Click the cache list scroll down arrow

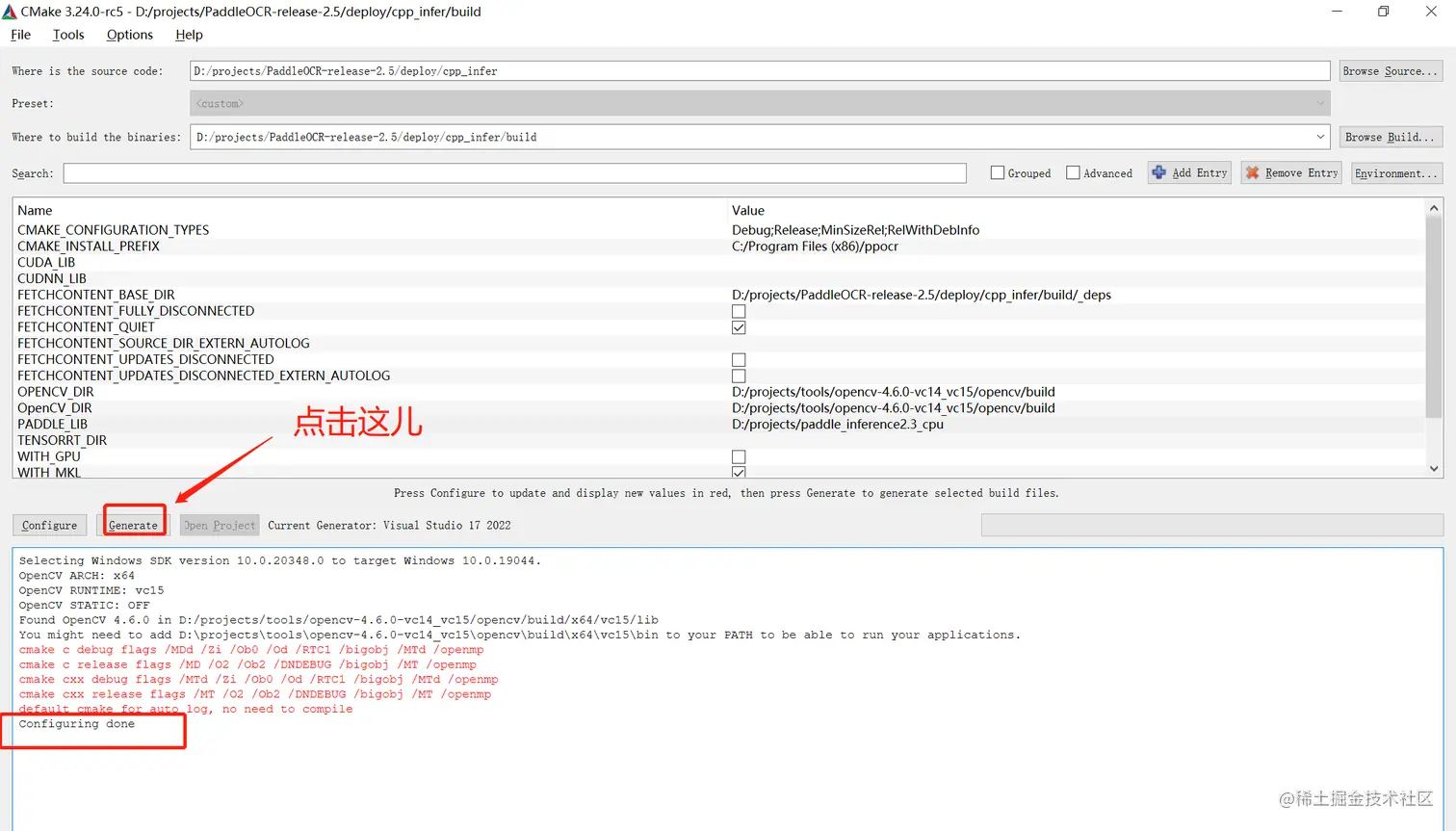(1434, 469)
